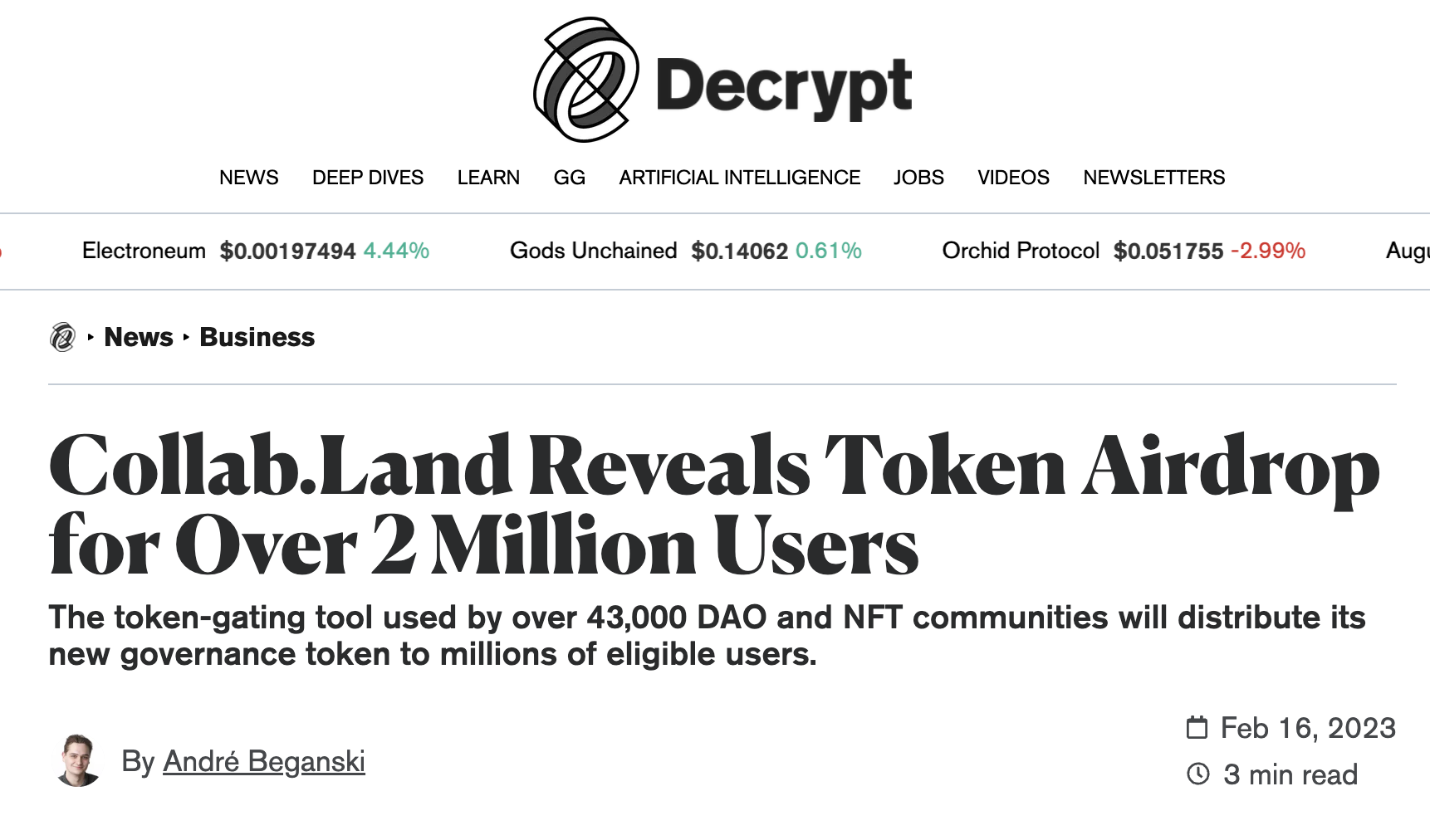Open the GG section
Image resolution: width=1430 pixels, height=840 pixels.
[570, 177]
